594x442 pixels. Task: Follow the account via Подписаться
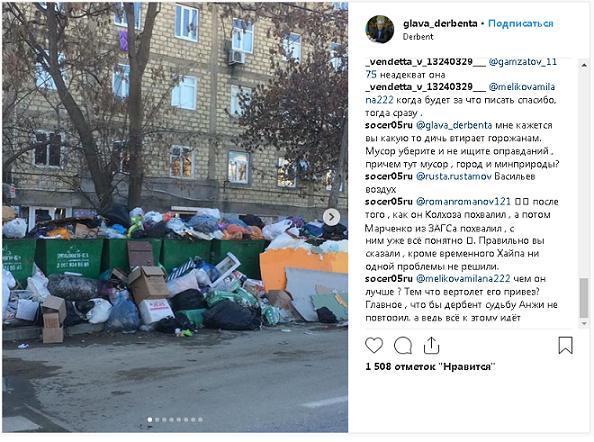pos(521,23)
